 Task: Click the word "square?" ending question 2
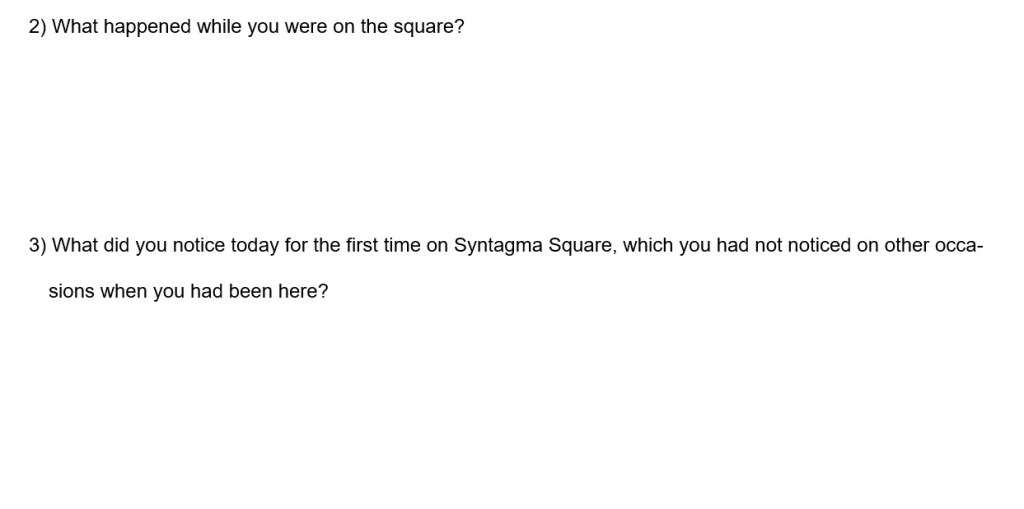click(431, 27)
